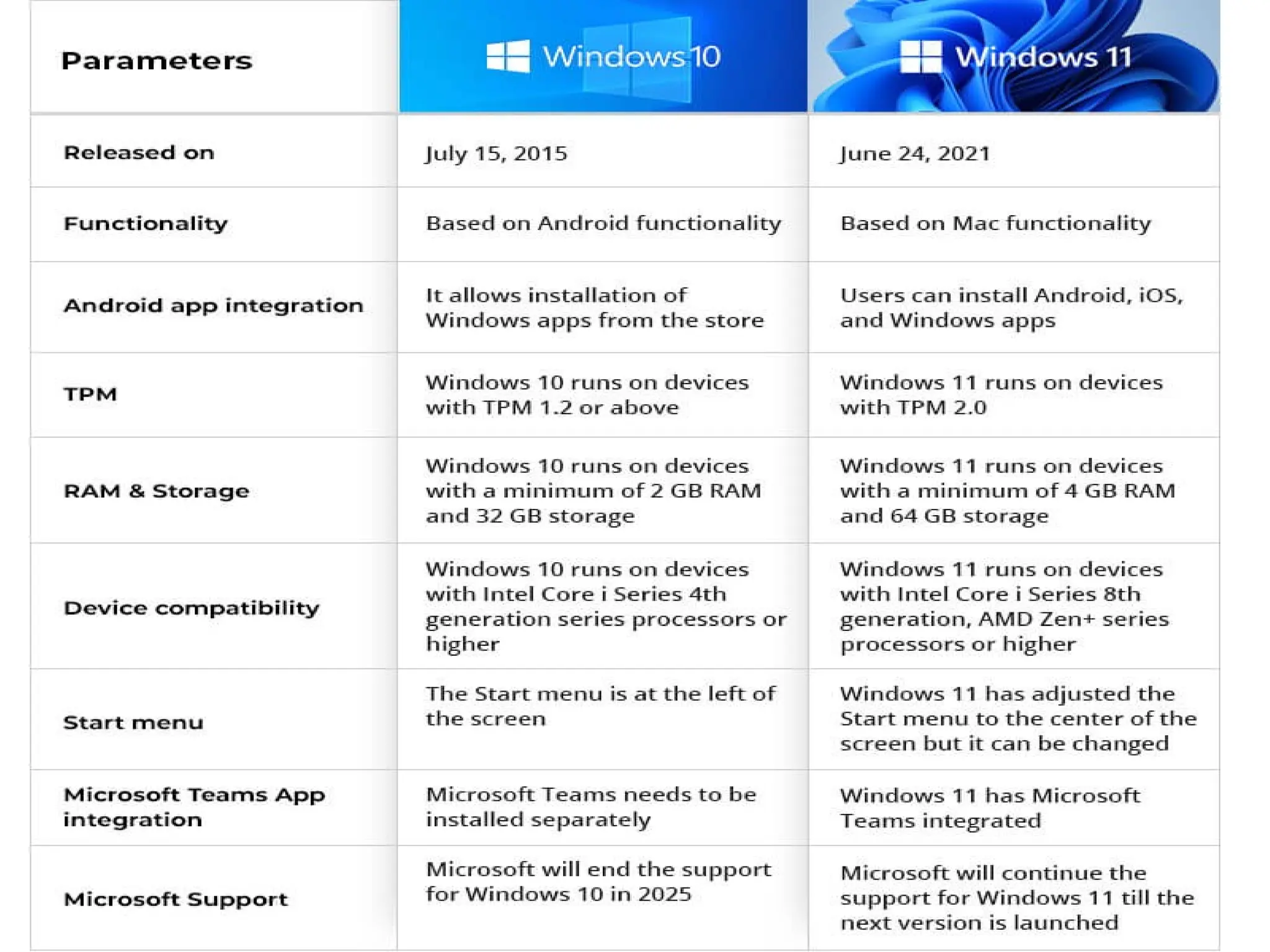
Task: Select the 'Microsoft Support' row label
Action: pyautogui.click(x=175, y=899)
